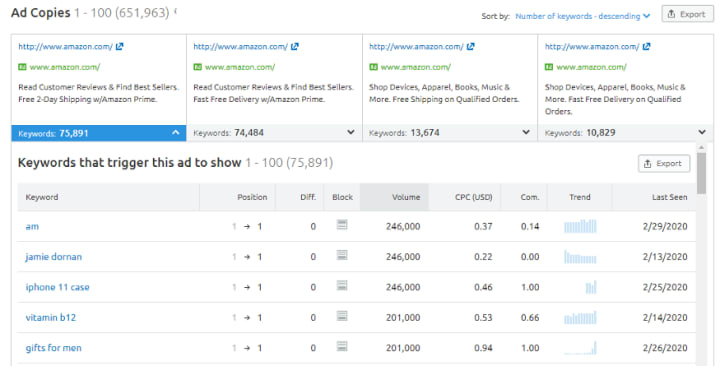
Task: Click the block icon in the 'am' row
Action: coord(342,225)
